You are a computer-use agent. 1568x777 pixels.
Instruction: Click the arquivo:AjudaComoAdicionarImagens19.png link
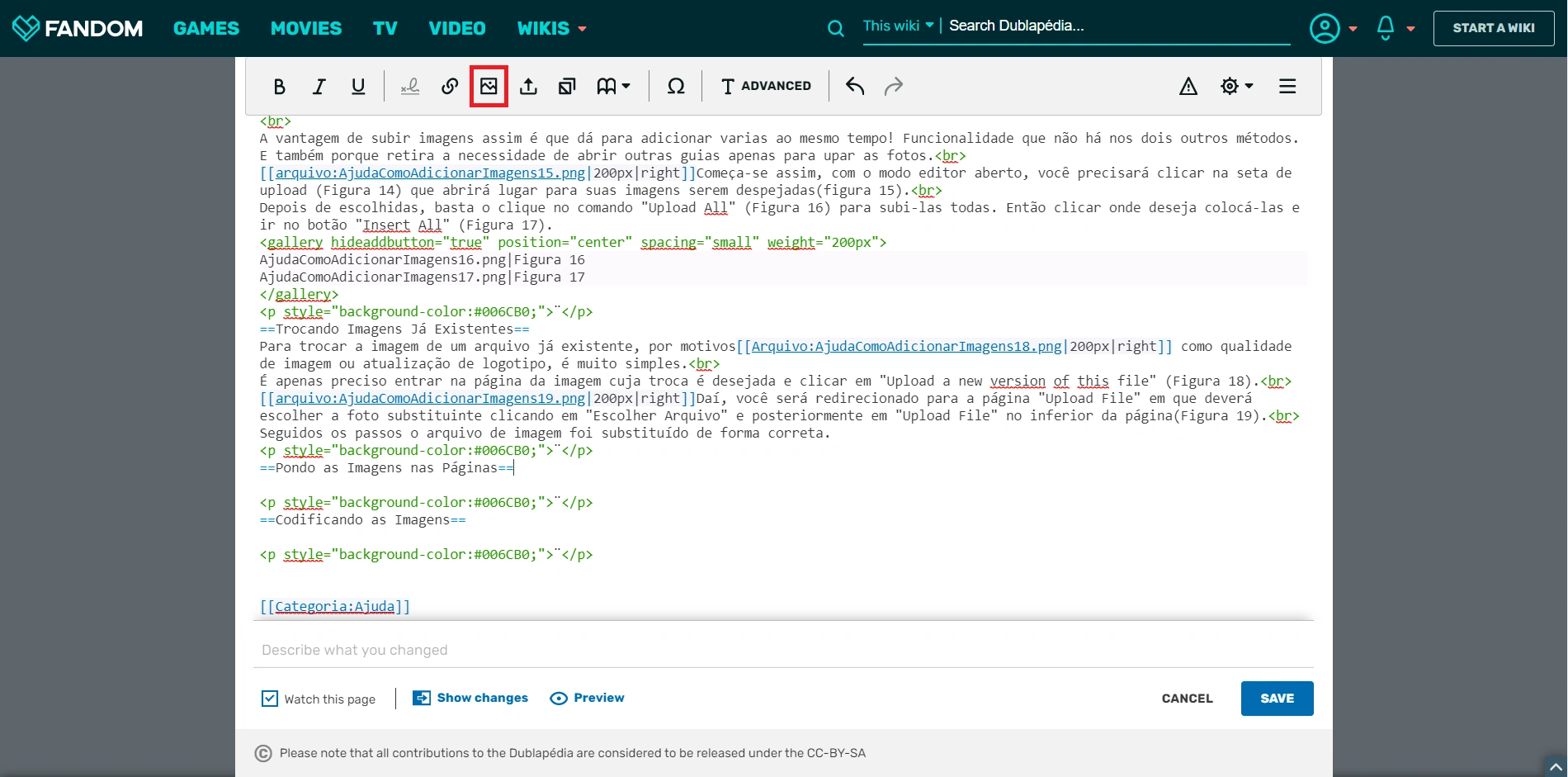pos(430,398)
